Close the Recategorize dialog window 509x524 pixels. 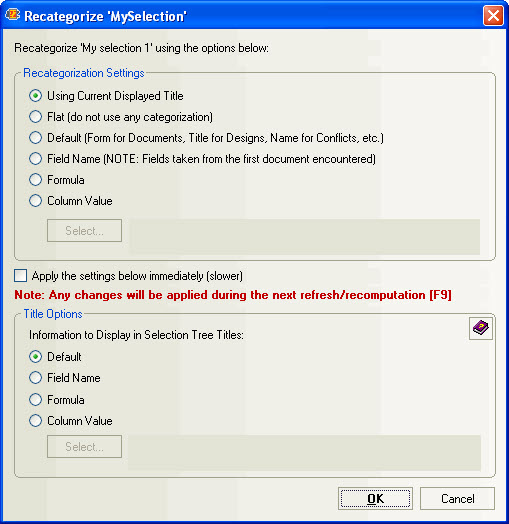pyautogui.click(x=493, y=15)
